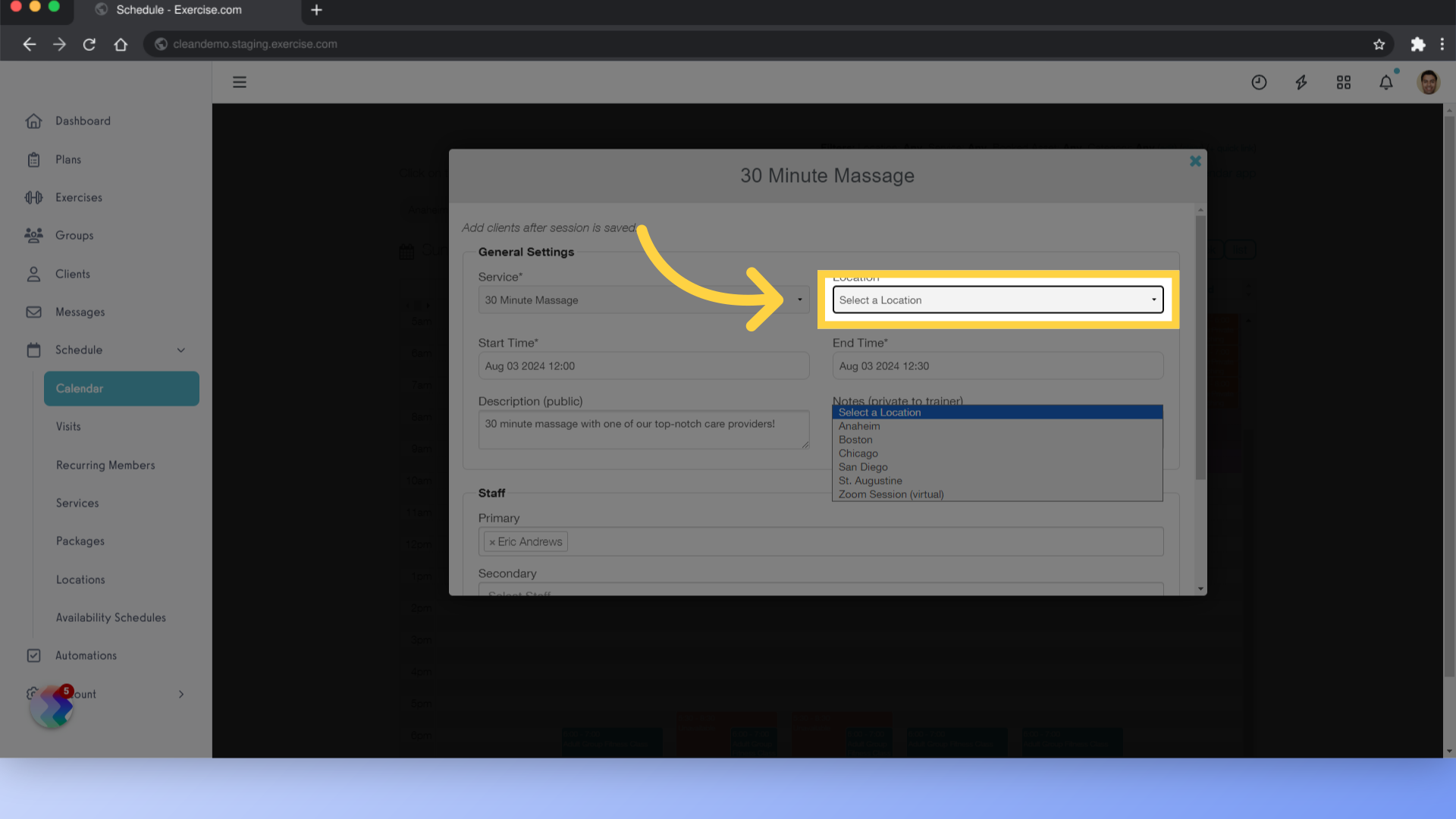Click the Automations checkbox icon
The image size is (1456, 819).
click(33, 655)
